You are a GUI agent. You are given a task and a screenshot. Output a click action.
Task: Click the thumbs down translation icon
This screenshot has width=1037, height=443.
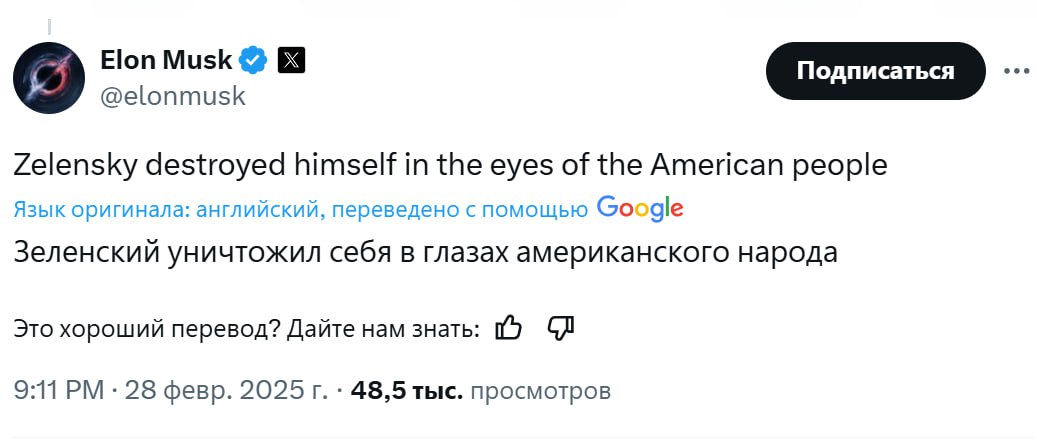pos(560,328)
